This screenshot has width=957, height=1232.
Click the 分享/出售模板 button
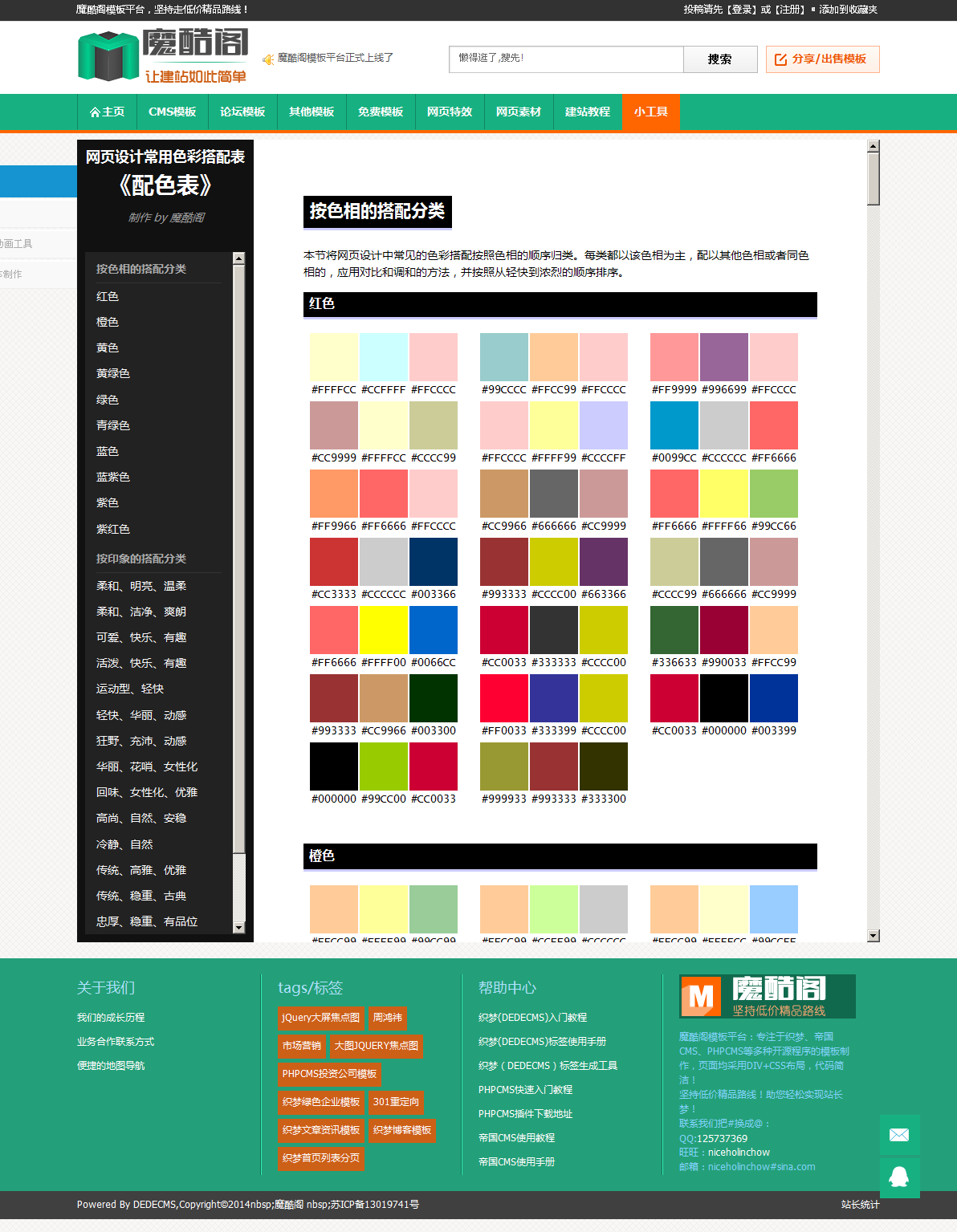[822, 59]
